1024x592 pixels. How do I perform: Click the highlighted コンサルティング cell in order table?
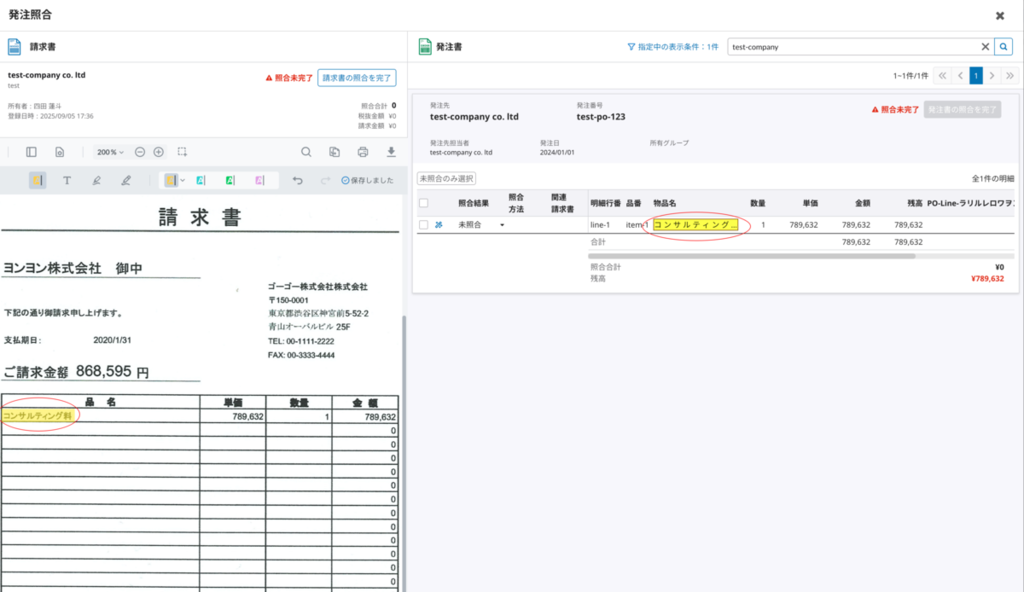click(x=696, y=225)
